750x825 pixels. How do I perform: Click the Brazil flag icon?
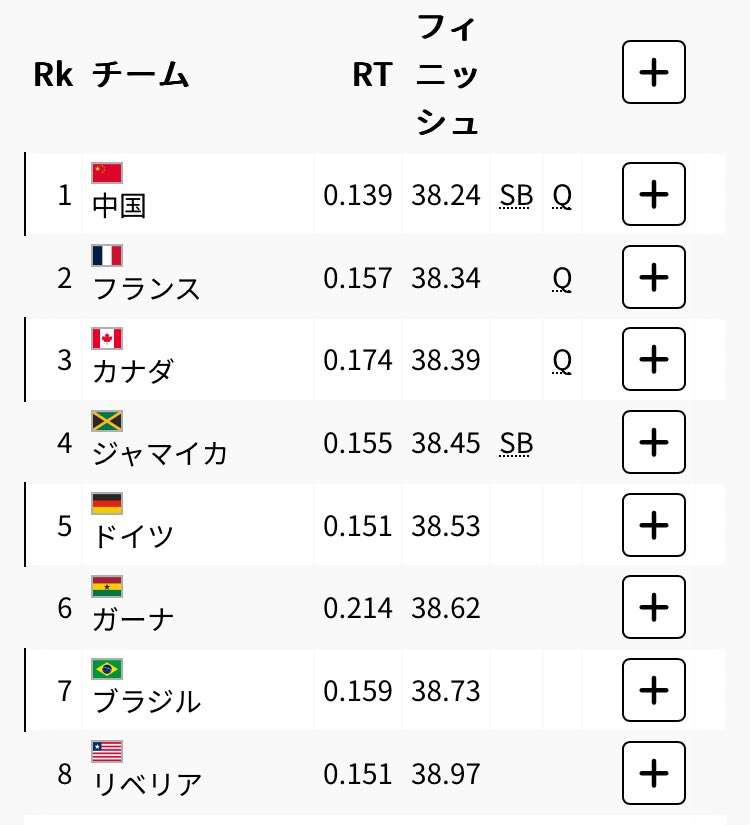click(x=107, y=669)
